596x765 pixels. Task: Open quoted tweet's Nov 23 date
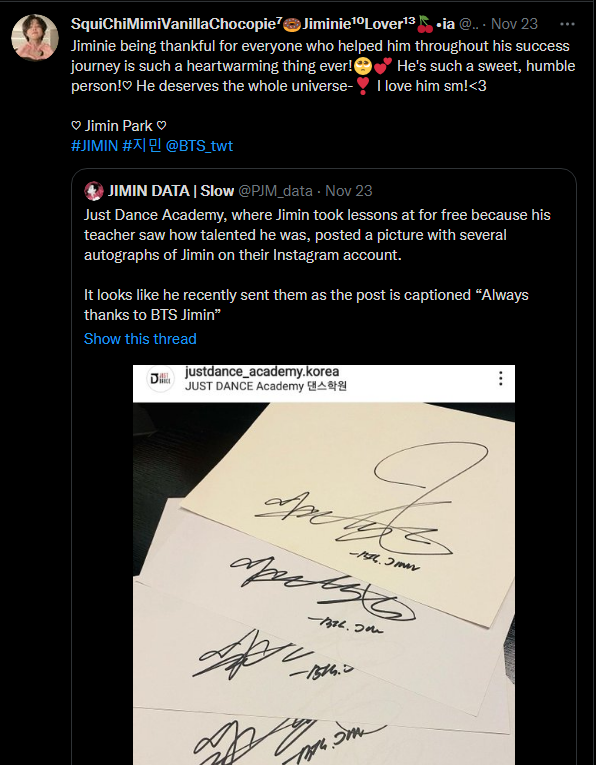point(348,191)
